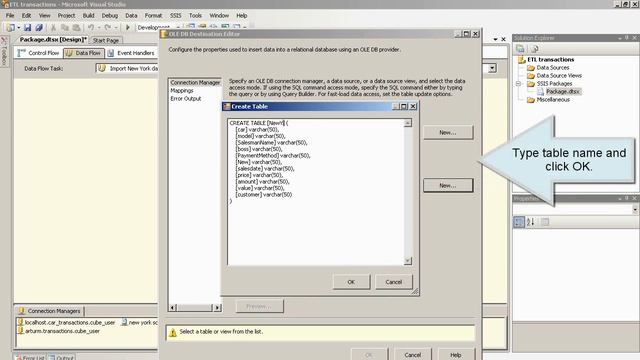Click the Property Pages icon in Properties panel
The image size is (640, 360).
tap(545, 222)
